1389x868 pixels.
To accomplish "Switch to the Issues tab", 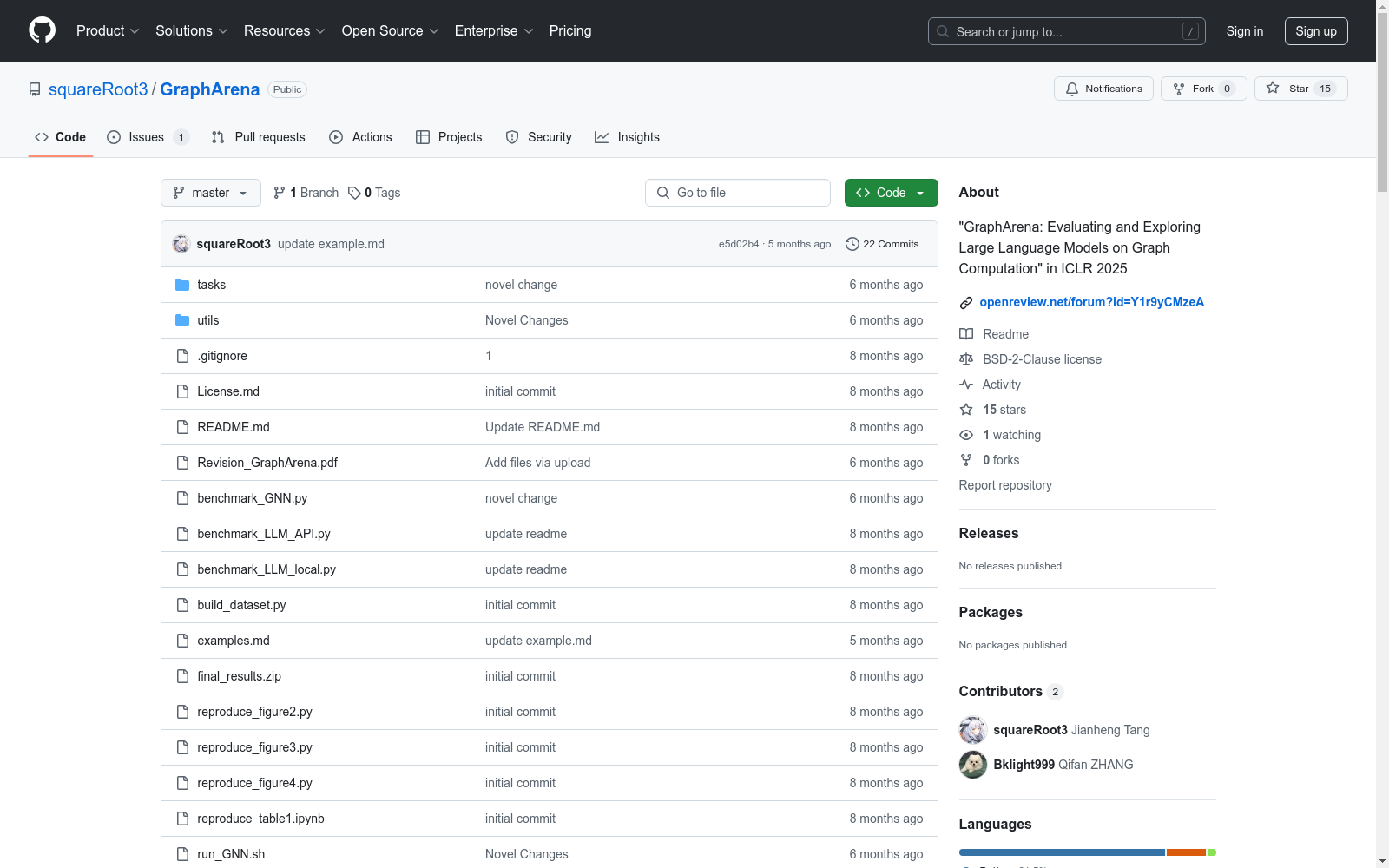I will (x=148, y=137).
